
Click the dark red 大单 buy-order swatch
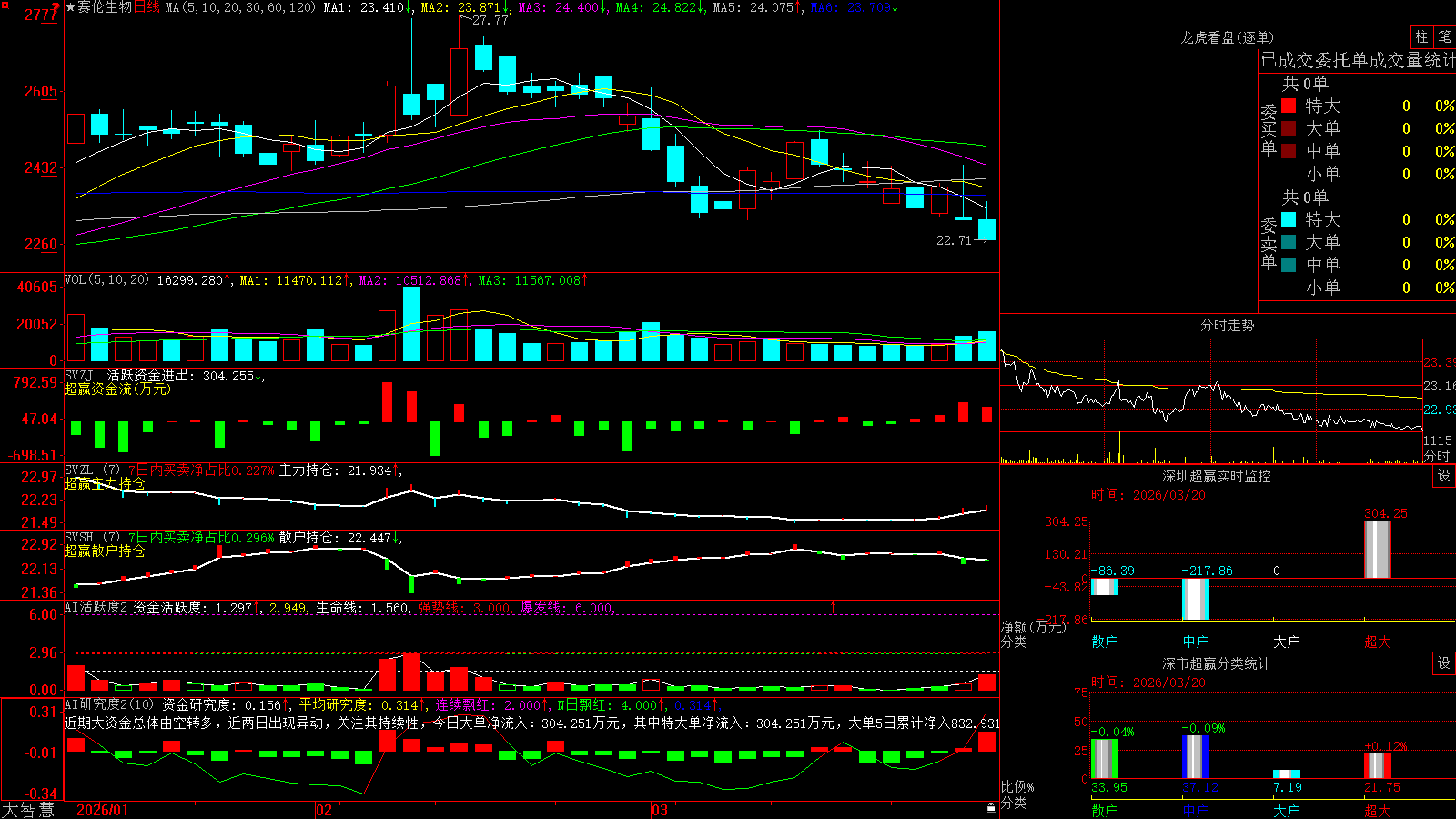point(1289,128)
